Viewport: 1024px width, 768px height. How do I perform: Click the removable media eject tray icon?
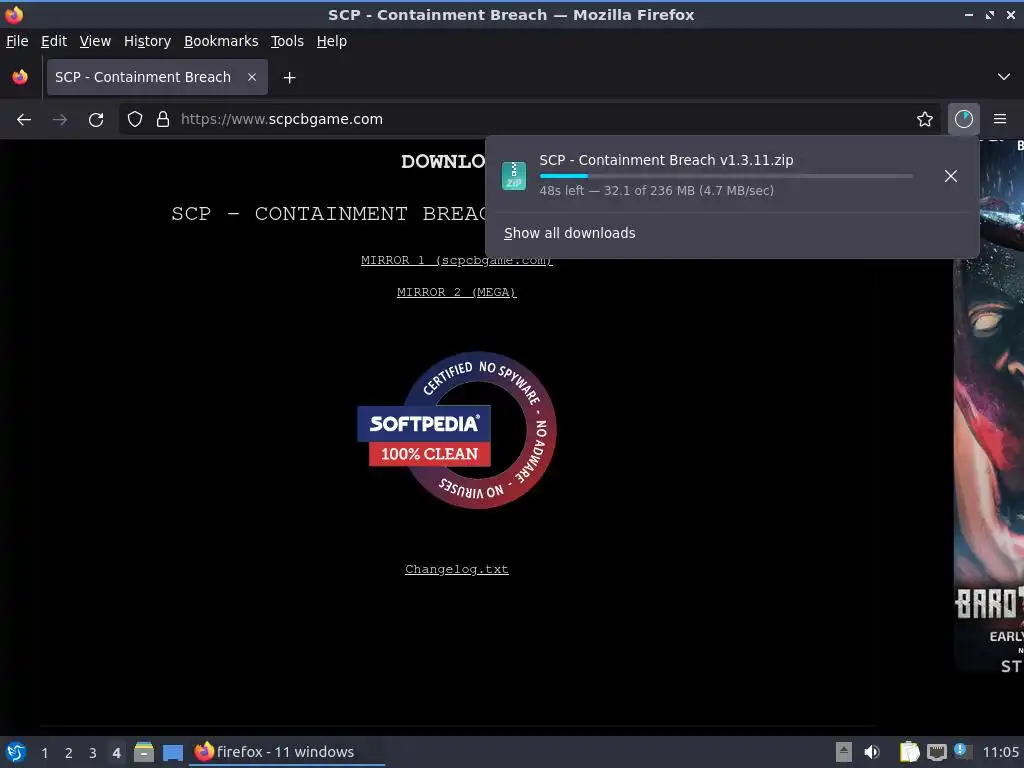(x=844, y=752)
